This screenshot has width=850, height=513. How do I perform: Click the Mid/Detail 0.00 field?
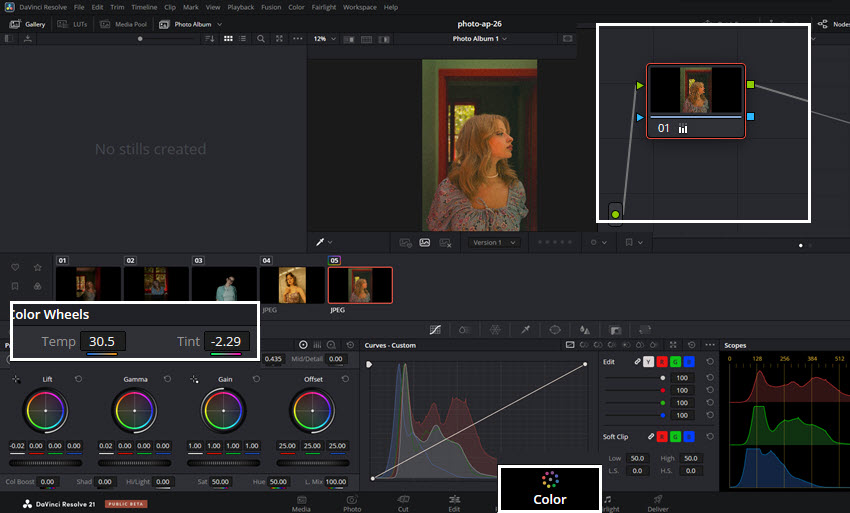click(336, 359)
